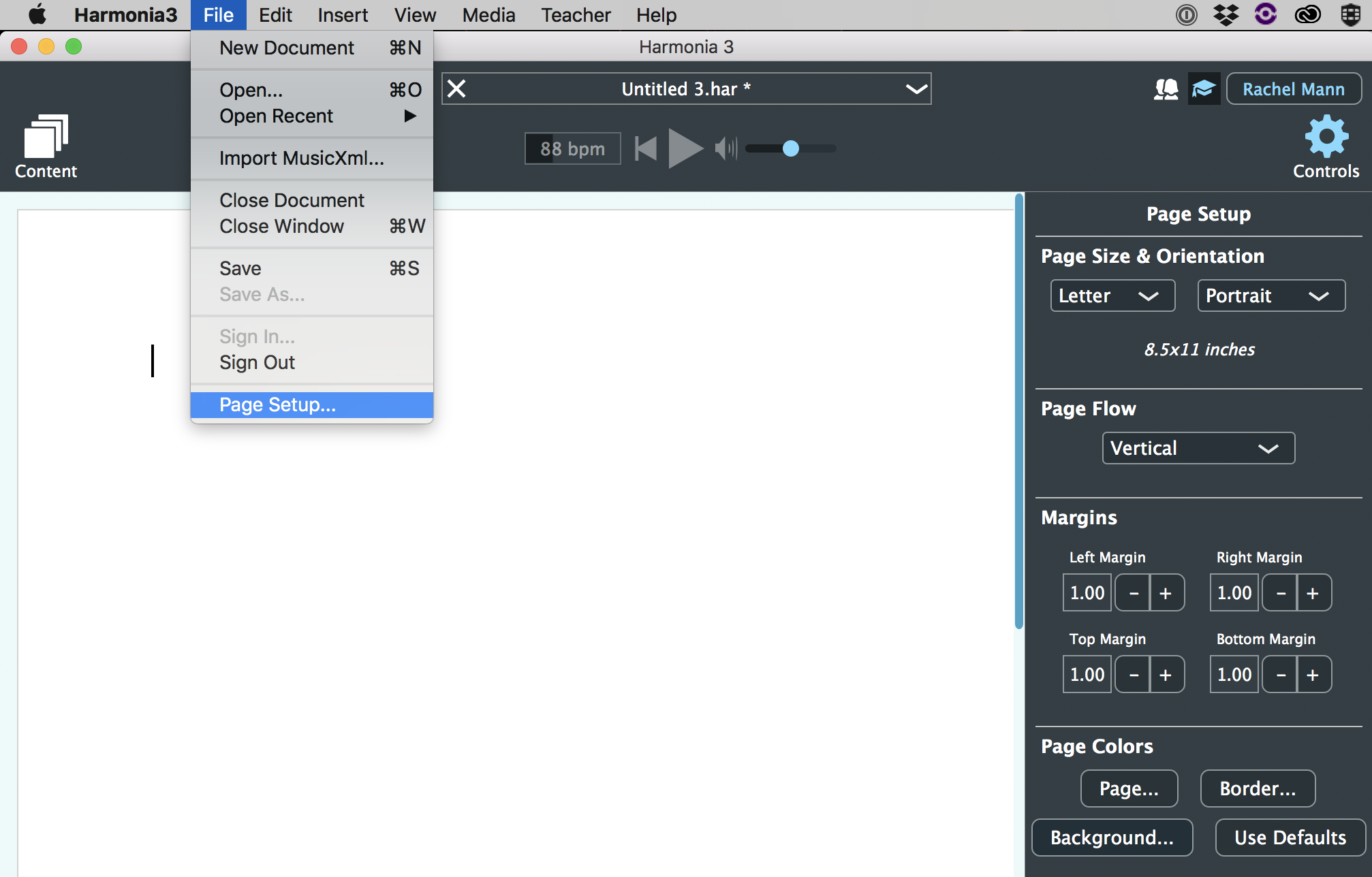Click the play button
This screenshot has height=877, width=1372.
point(685,148)
